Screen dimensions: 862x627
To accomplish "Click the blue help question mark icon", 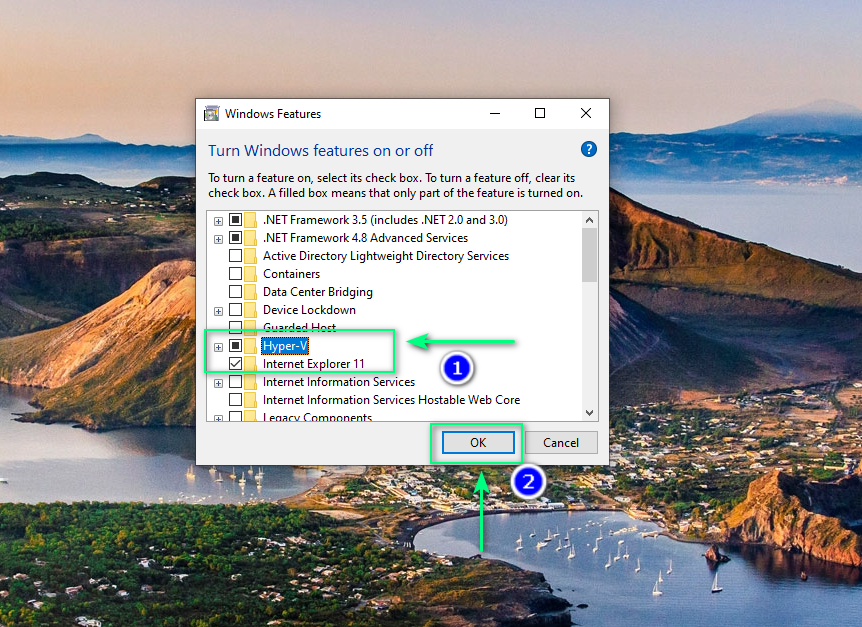I will pos(589,149).
